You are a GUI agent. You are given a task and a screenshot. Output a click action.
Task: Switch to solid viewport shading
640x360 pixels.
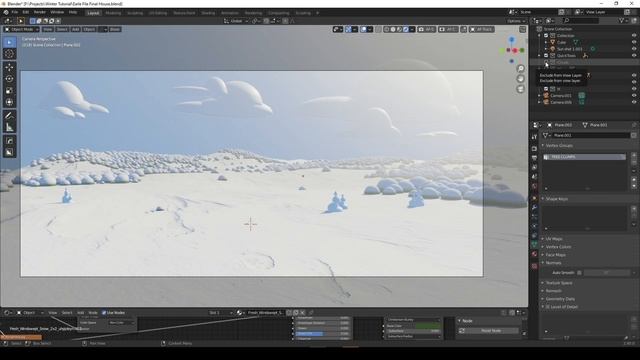[393, 29]
